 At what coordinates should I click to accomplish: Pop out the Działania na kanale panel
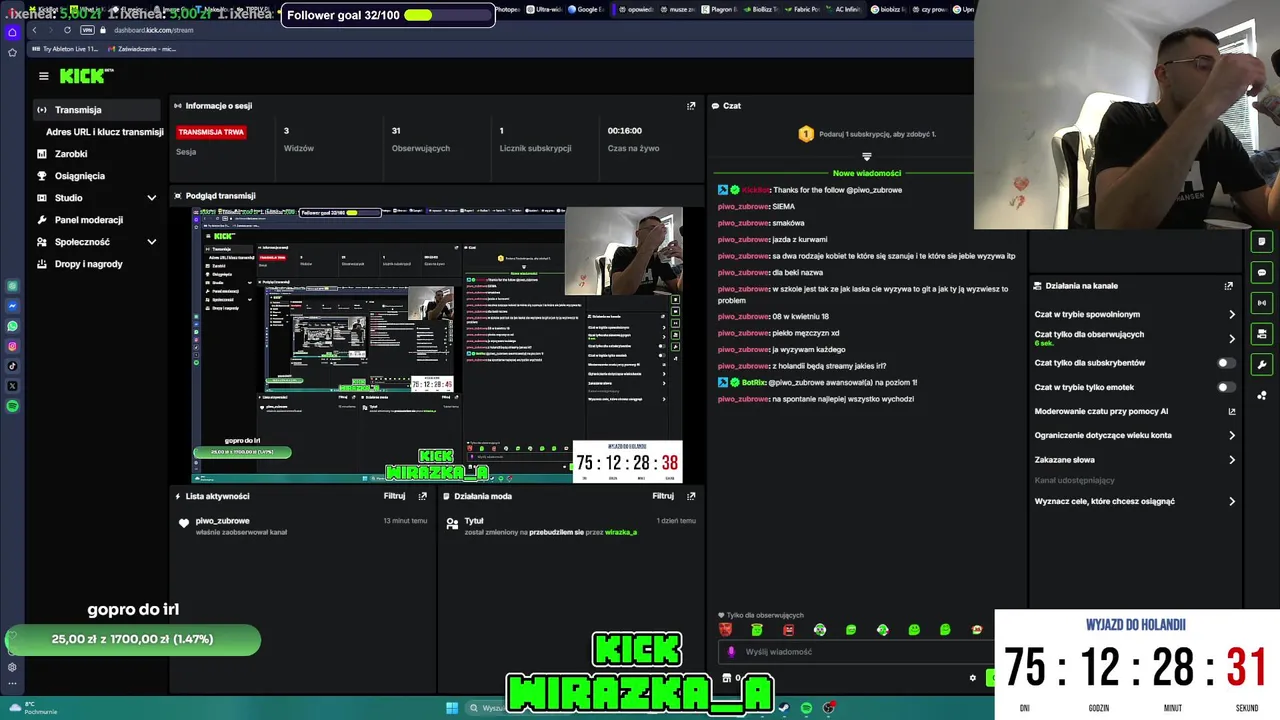[x=1229, y=286]
